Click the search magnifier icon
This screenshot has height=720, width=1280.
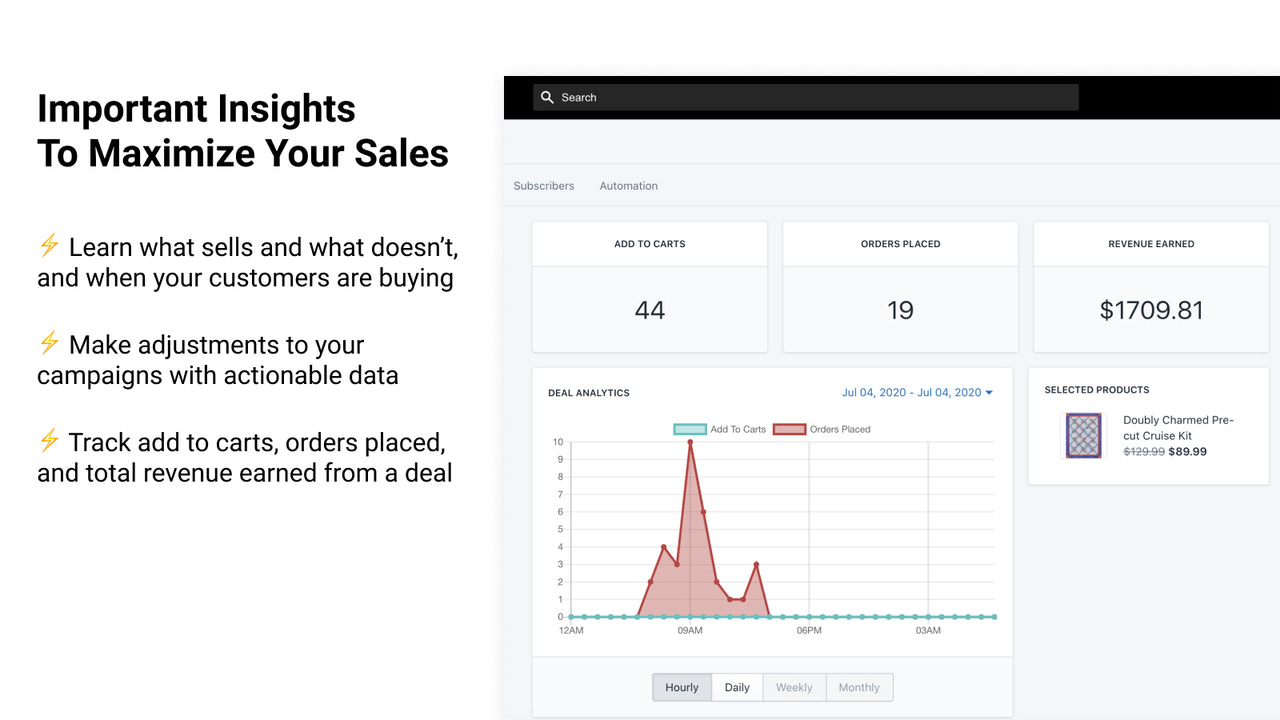coord(547,97)
